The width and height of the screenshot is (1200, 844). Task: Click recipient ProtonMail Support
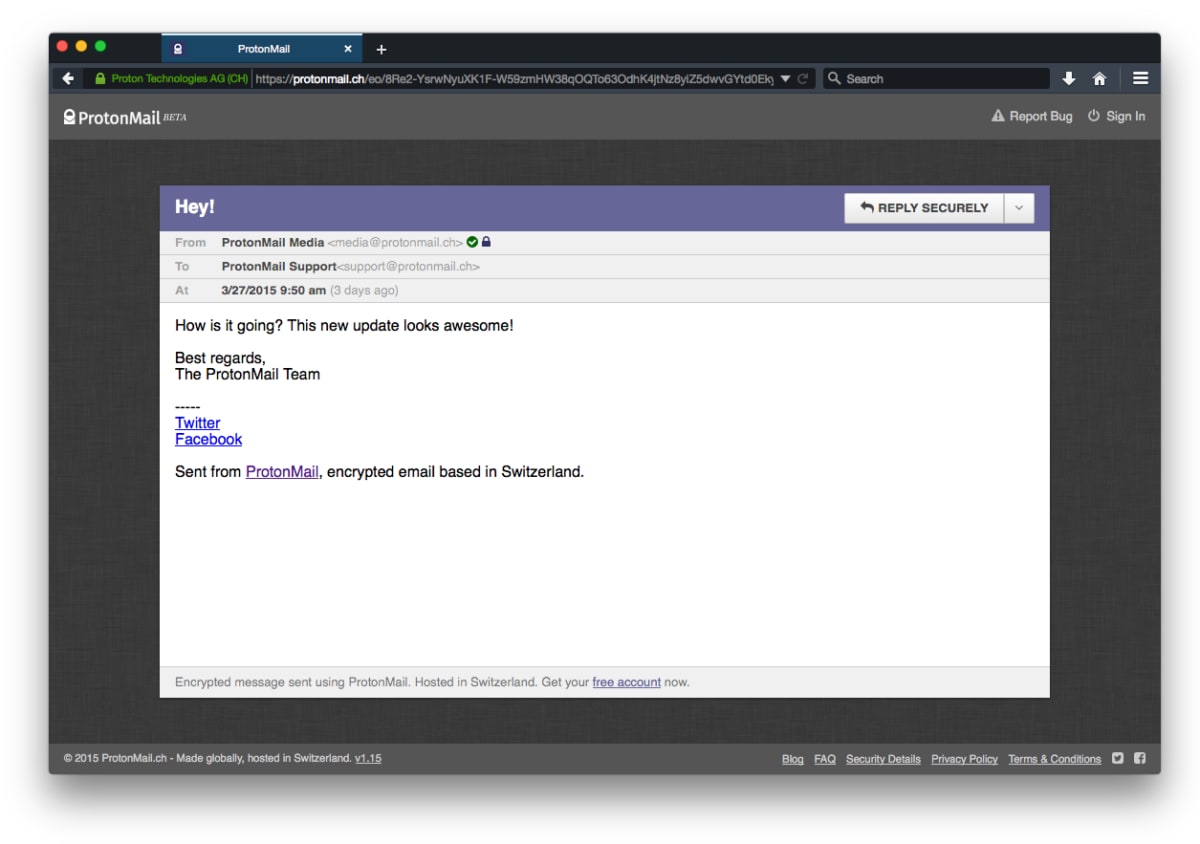279,267
